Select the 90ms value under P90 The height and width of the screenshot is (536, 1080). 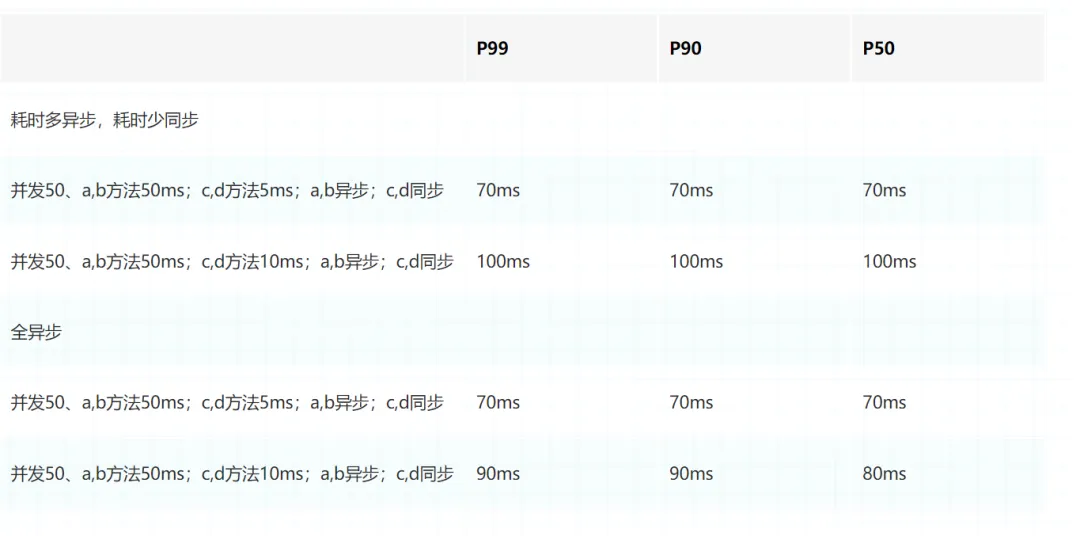(691, 474)
